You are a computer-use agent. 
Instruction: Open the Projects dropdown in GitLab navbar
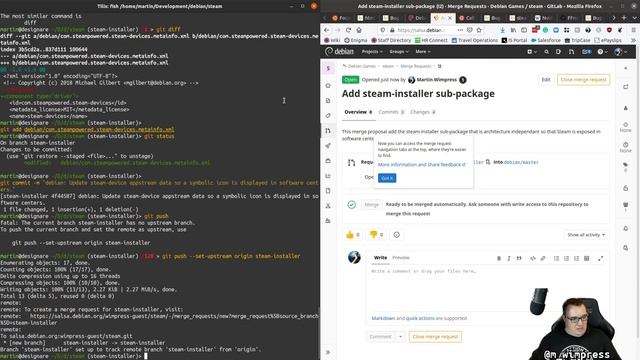372,52
